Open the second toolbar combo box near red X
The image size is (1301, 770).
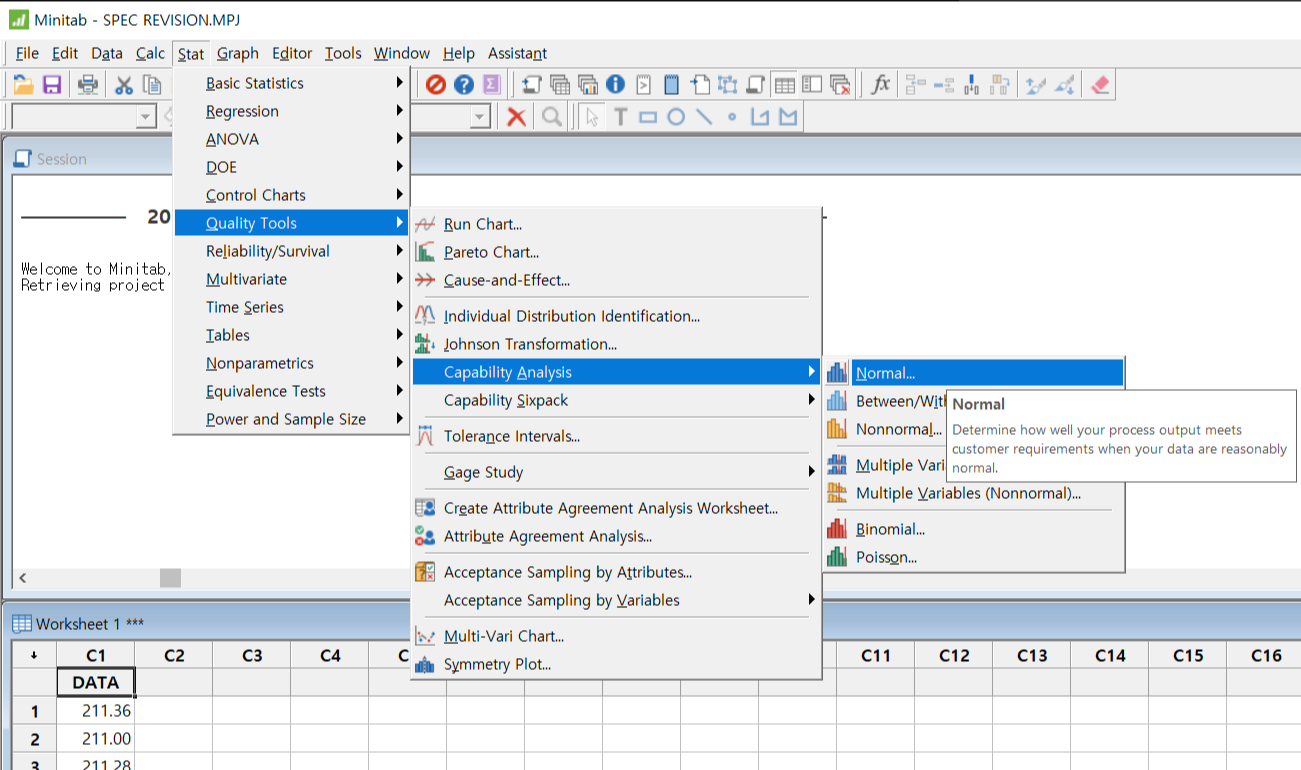[x=481, y=117]
